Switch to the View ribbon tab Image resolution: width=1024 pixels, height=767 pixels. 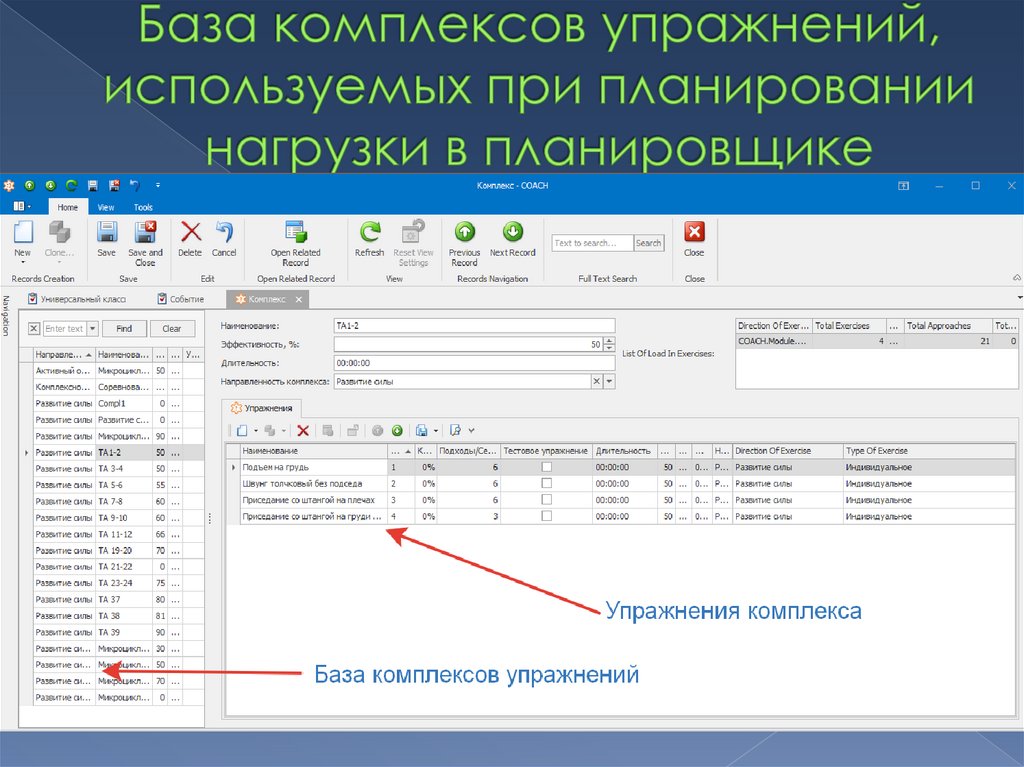point(106,207)
